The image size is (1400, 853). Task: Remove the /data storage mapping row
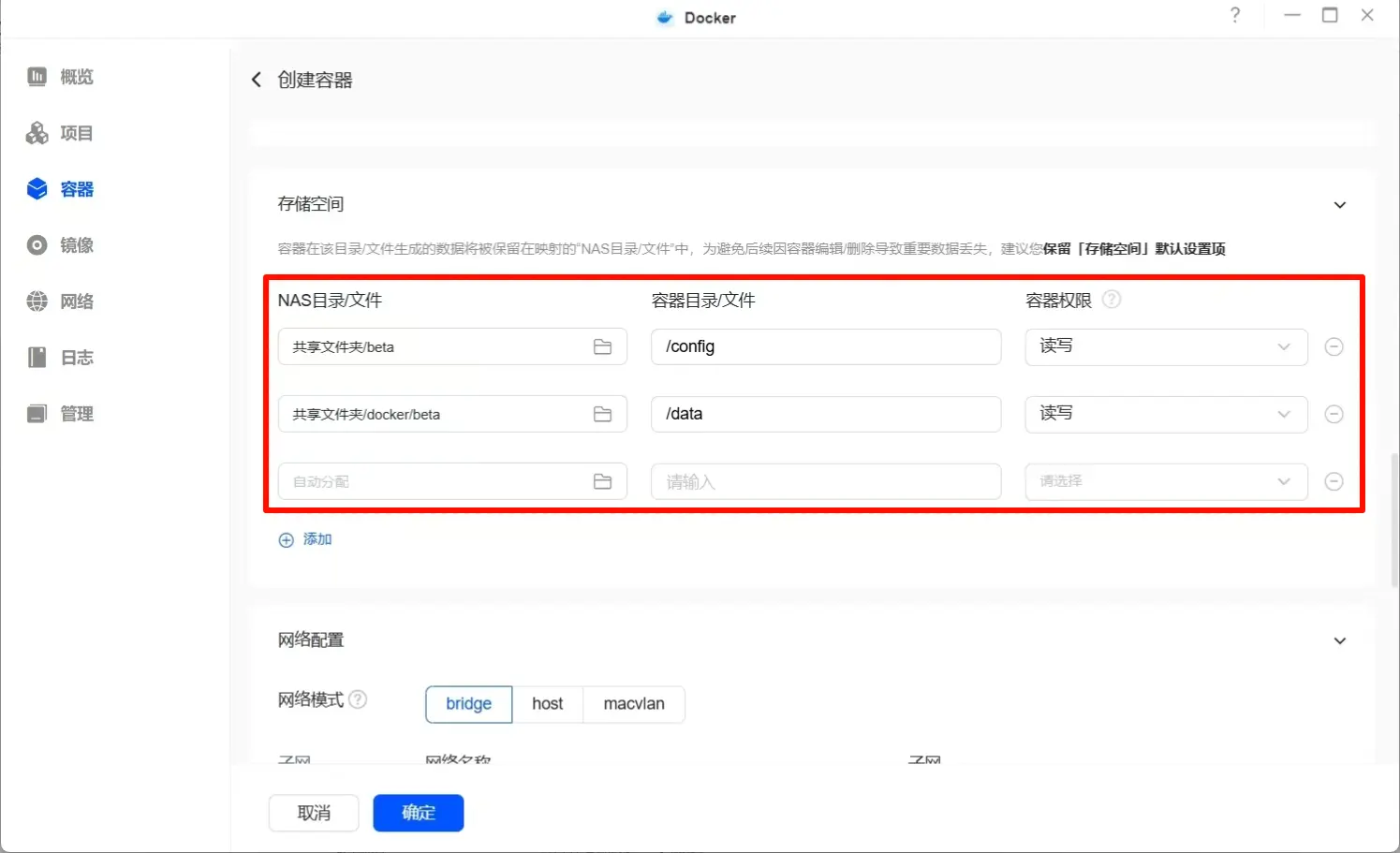tap(1334, 414)
